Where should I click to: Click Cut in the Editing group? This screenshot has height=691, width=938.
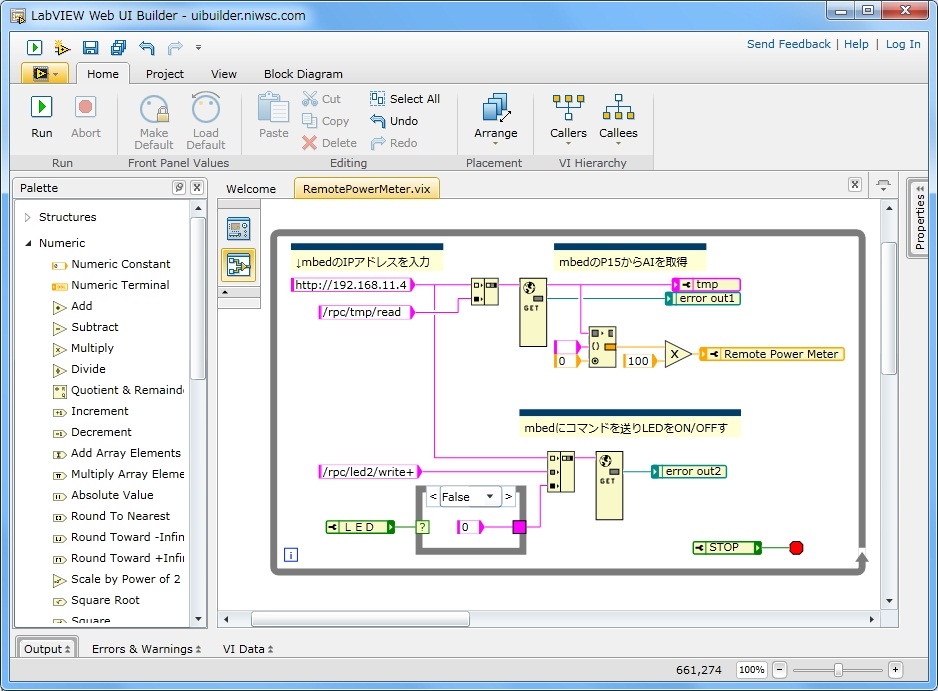point(322,99)
